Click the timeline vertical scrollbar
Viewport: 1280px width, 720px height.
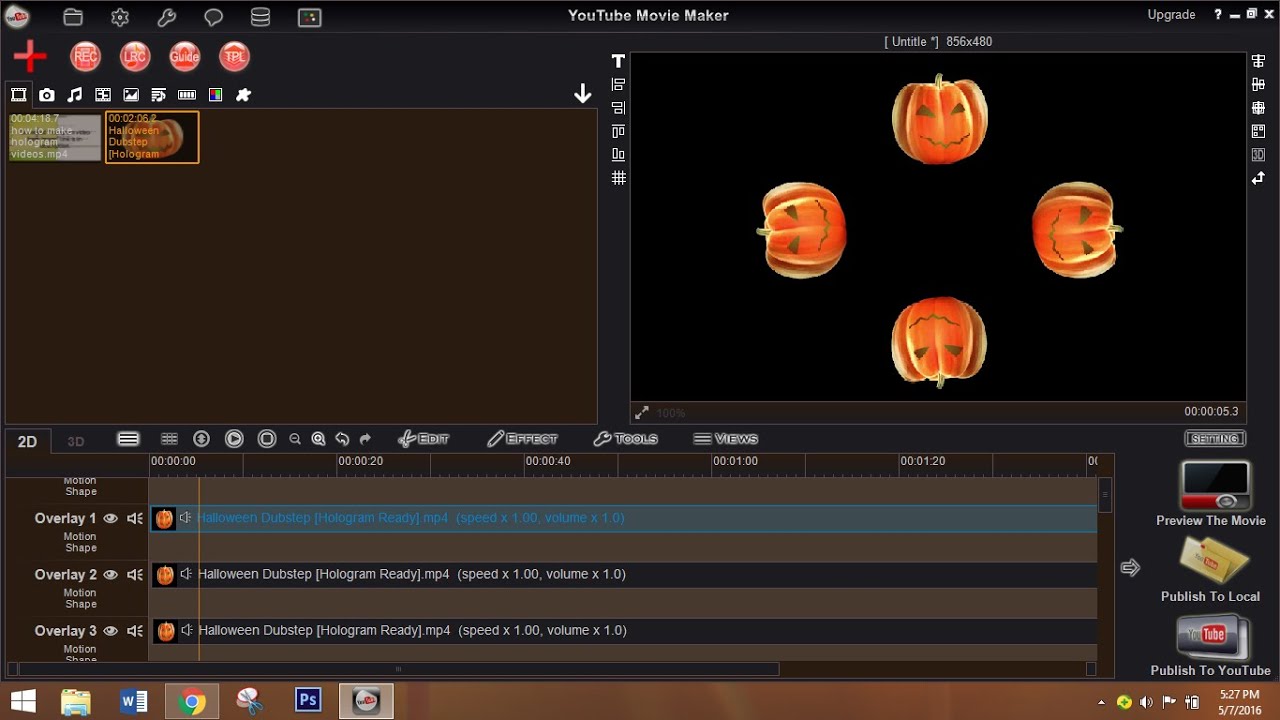pos(1105,494)
